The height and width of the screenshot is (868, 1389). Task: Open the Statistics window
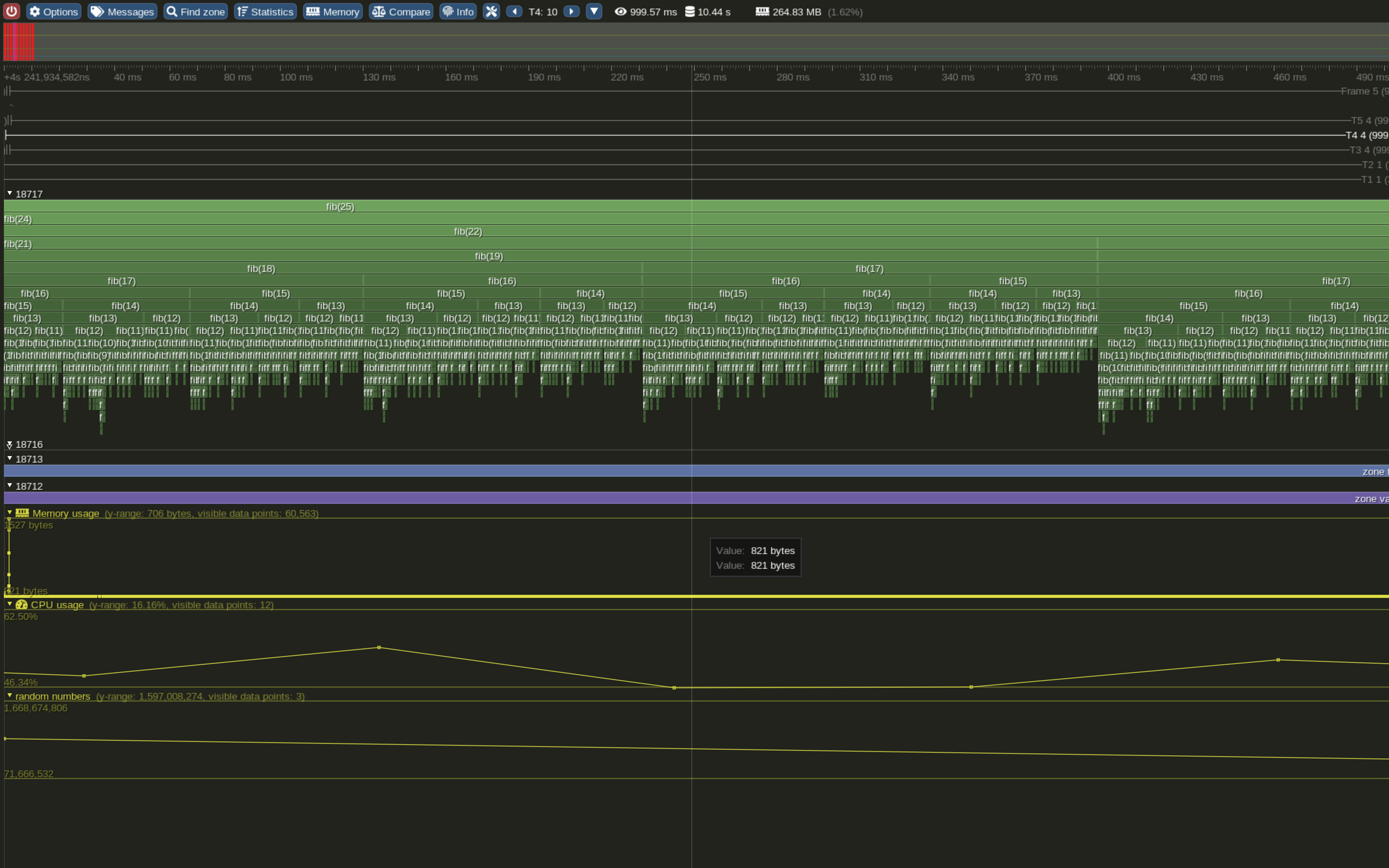click(x=265, y=12)
